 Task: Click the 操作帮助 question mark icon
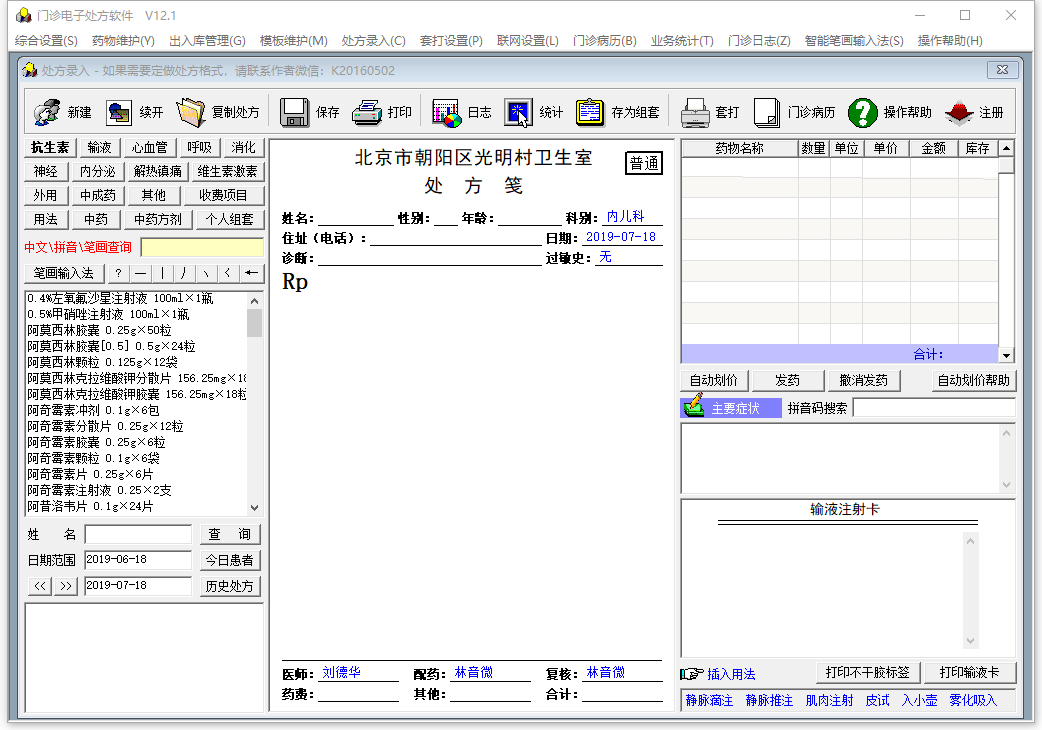pyautogui.click(x=862, y=112)
